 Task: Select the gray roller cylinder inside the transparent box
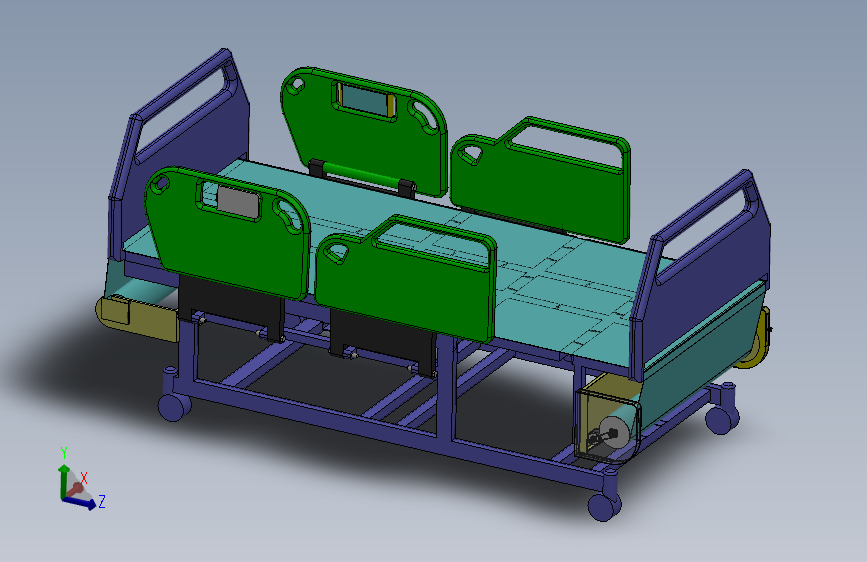pos(614,431)
